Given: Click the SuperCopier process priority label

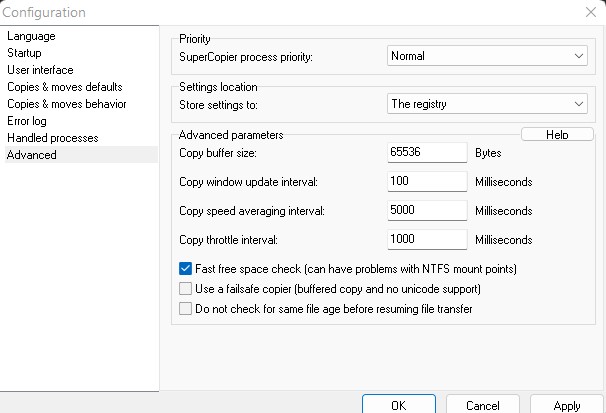Looking at the screenshot, I should point(246,57).
